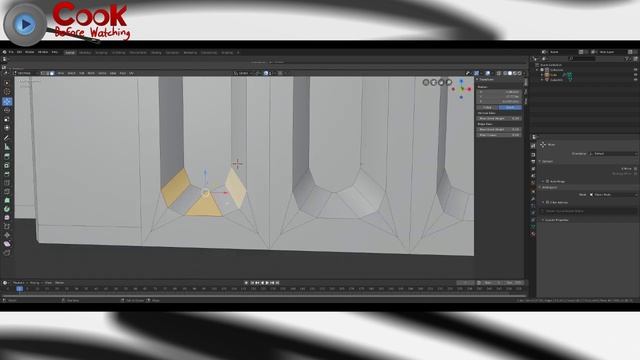Select the active Move tool
Viewport: 640px width, 360px height.
pyautogui.click(x=7, y=101)
